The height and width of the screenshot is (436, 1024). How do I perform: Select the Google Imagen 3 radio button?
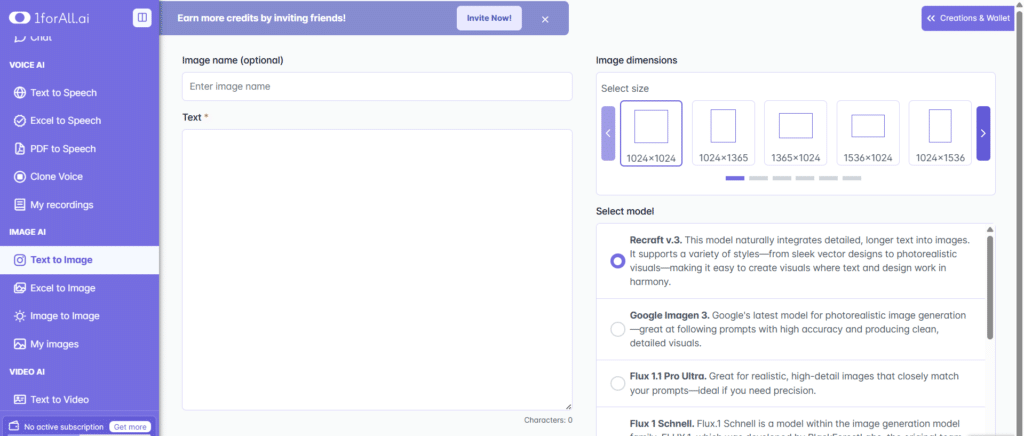(x=617, y=329)
